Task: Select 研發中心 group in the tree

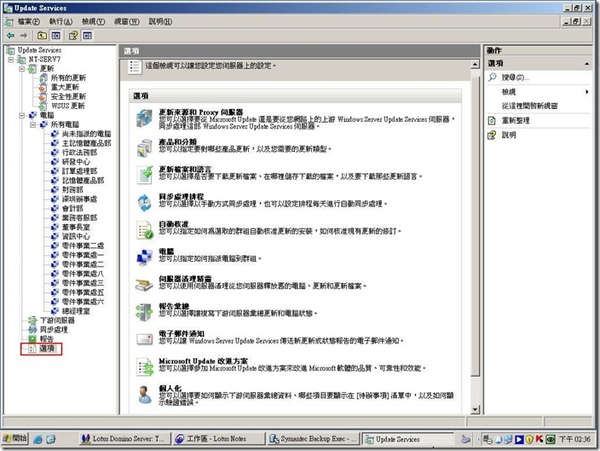Action: point(76,162)
